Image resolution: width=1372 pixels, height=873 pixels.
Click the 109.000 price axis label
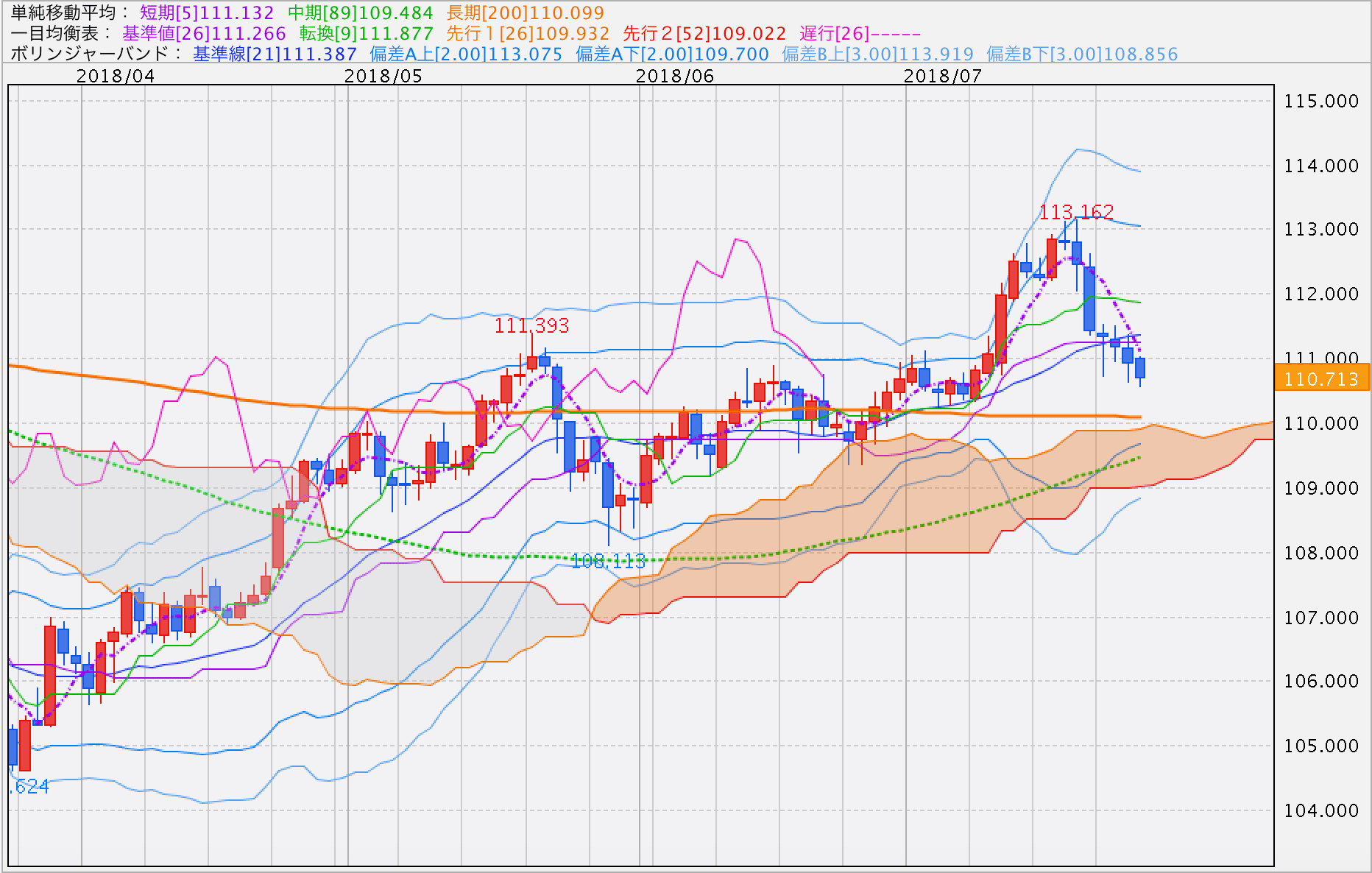[x=1321, y=489]
